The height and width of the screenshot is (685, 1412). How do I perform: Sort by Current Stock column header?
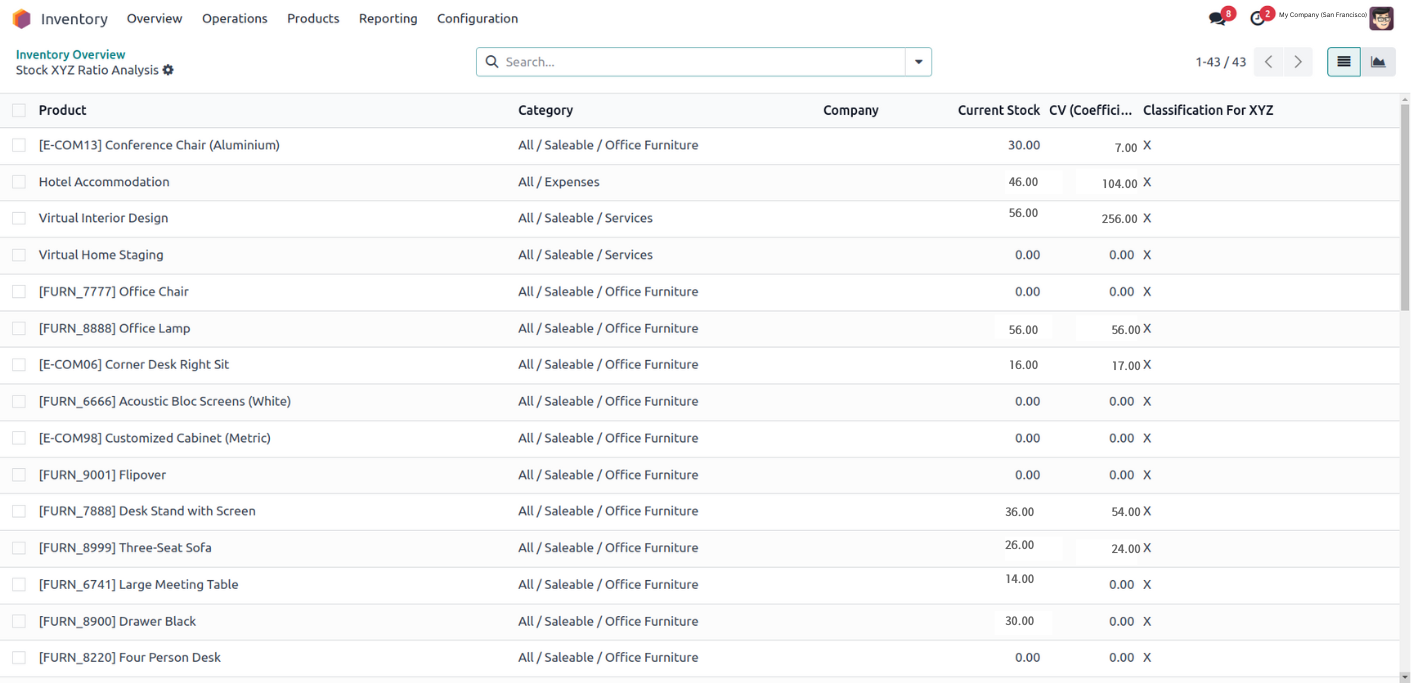coord(998,111)
